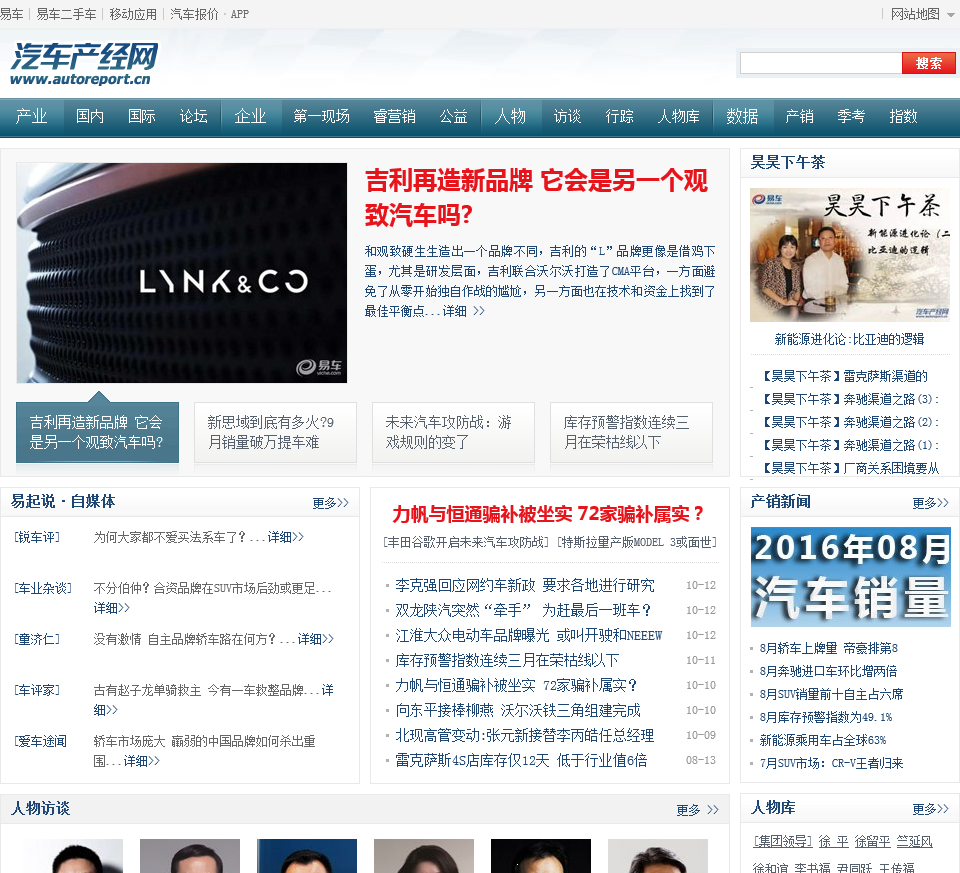Focus the search input field
Viewport: 960px width, 873px height.
click(820, 63)
